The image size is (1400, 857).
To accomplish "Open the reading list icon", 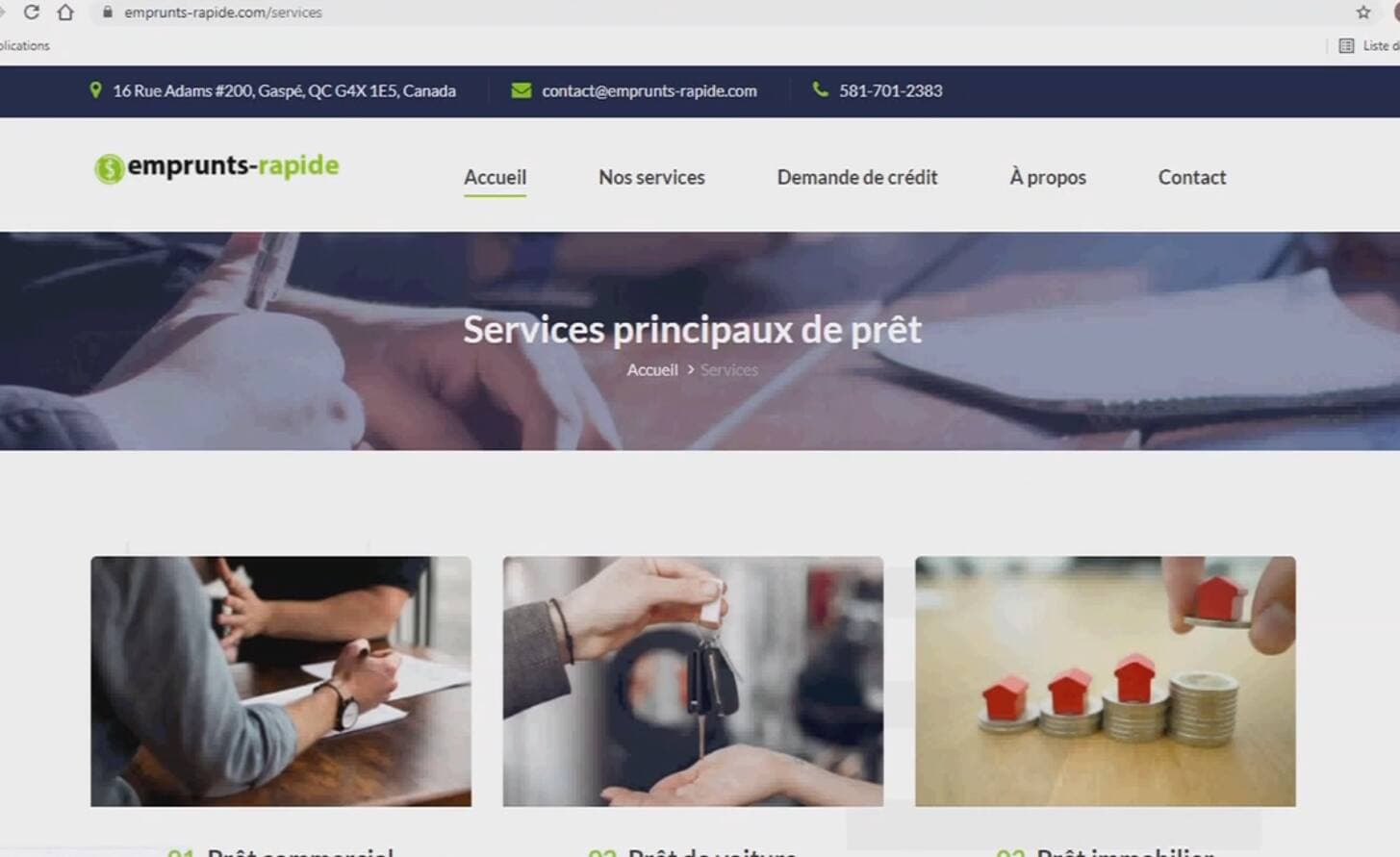I will 1346,45.
